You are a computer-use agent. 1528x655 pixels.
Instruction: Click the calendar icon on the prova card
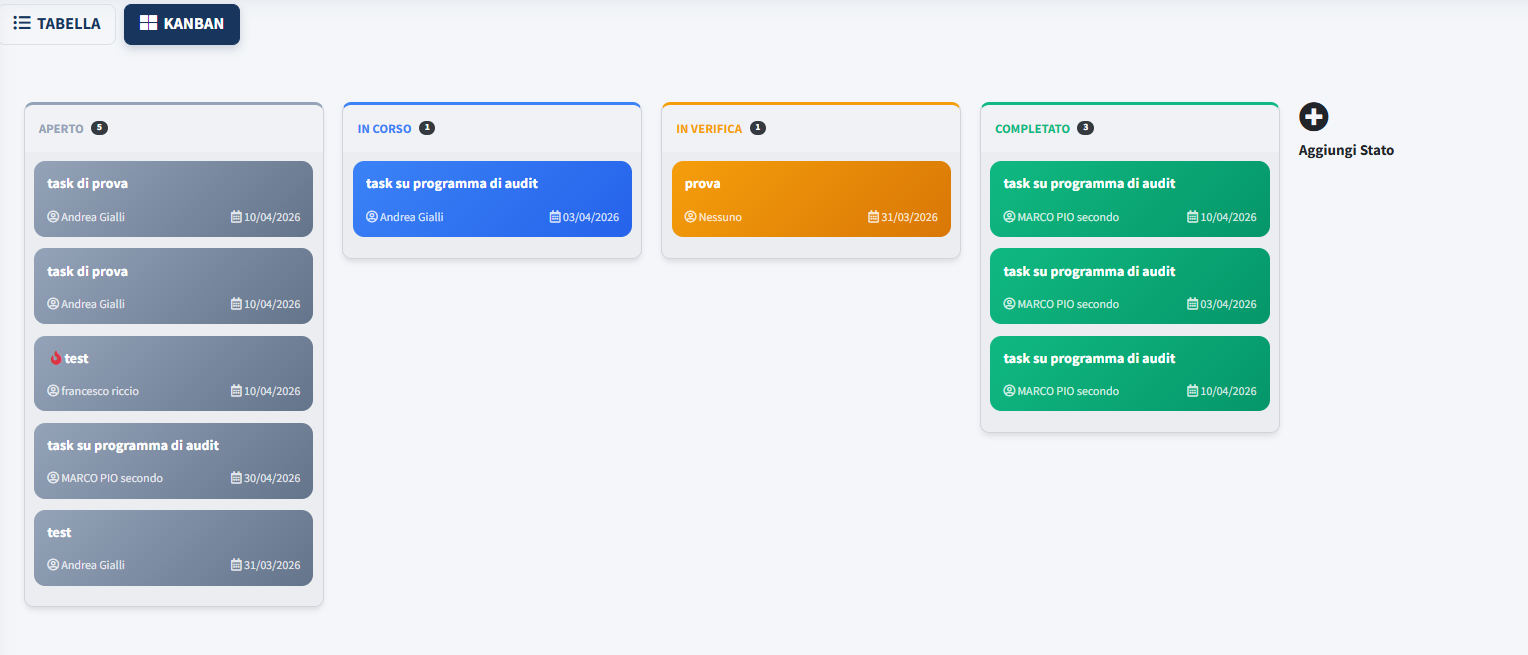point(873,217)
